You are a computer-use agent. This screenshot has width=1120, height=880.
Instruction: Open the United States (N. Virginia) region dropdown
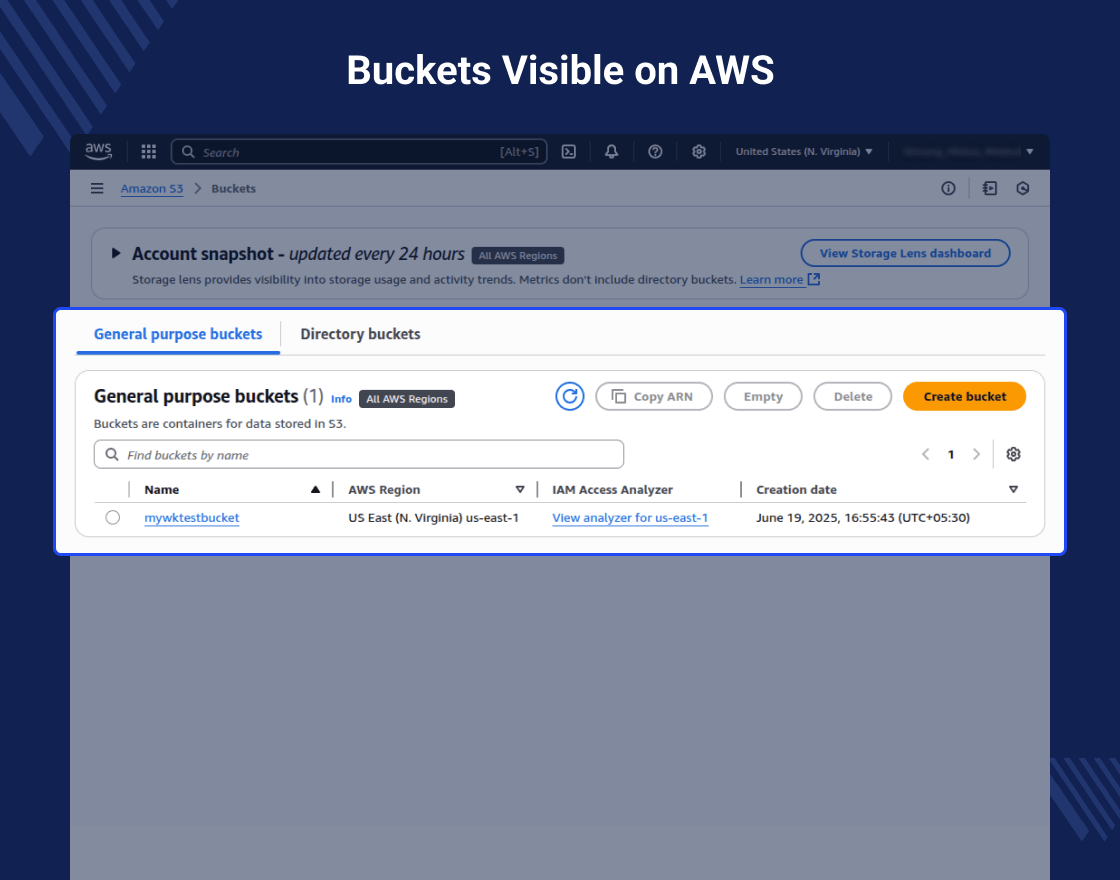coord(804,151)
